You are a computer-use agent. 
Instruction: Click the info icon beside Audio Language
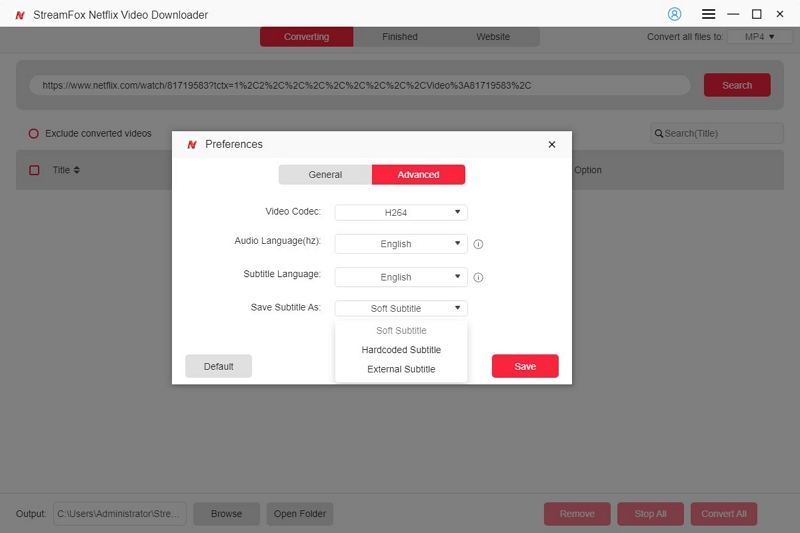(478, 244)
